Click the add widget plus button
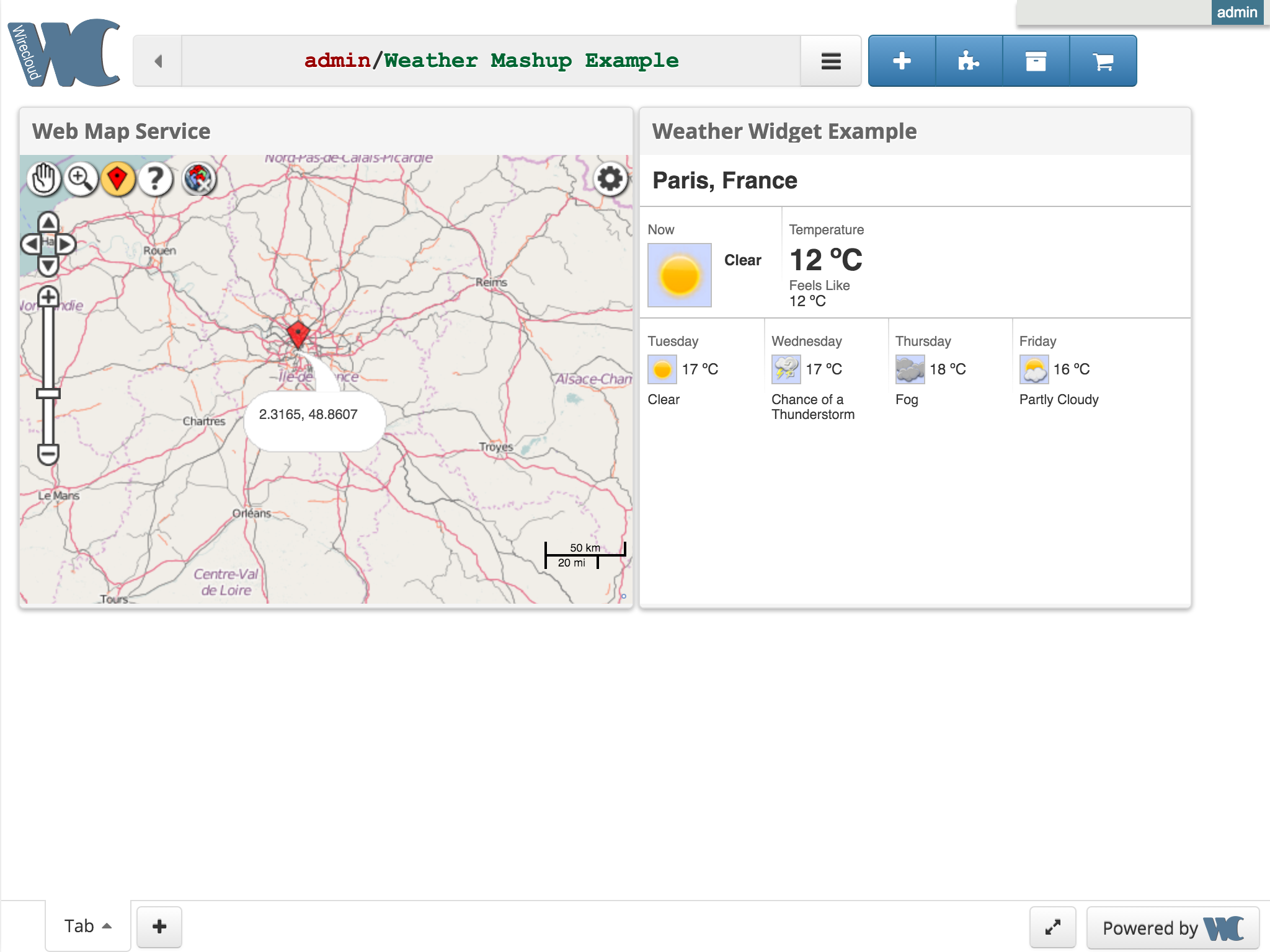Screen dimensions: 1270x952 [x=901, y=62]
